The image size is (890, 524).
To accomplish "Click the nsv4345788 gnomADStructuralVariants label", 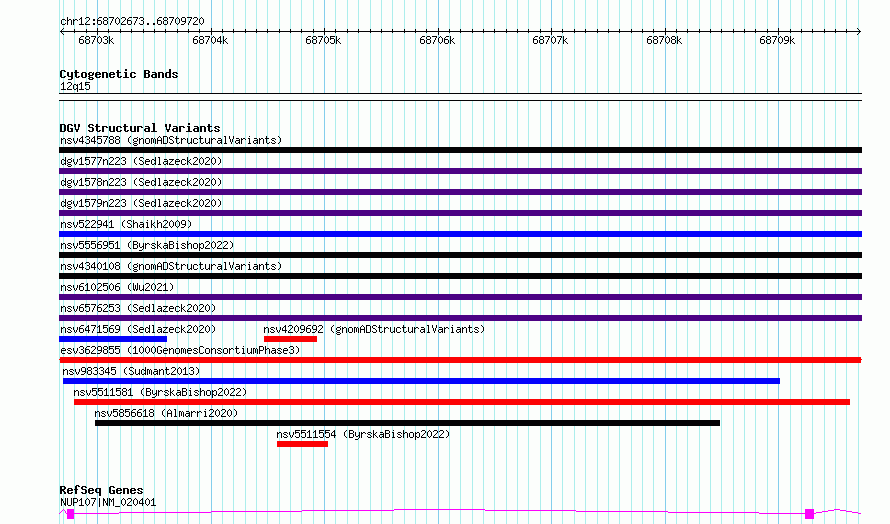I will [x=171, y=140].
